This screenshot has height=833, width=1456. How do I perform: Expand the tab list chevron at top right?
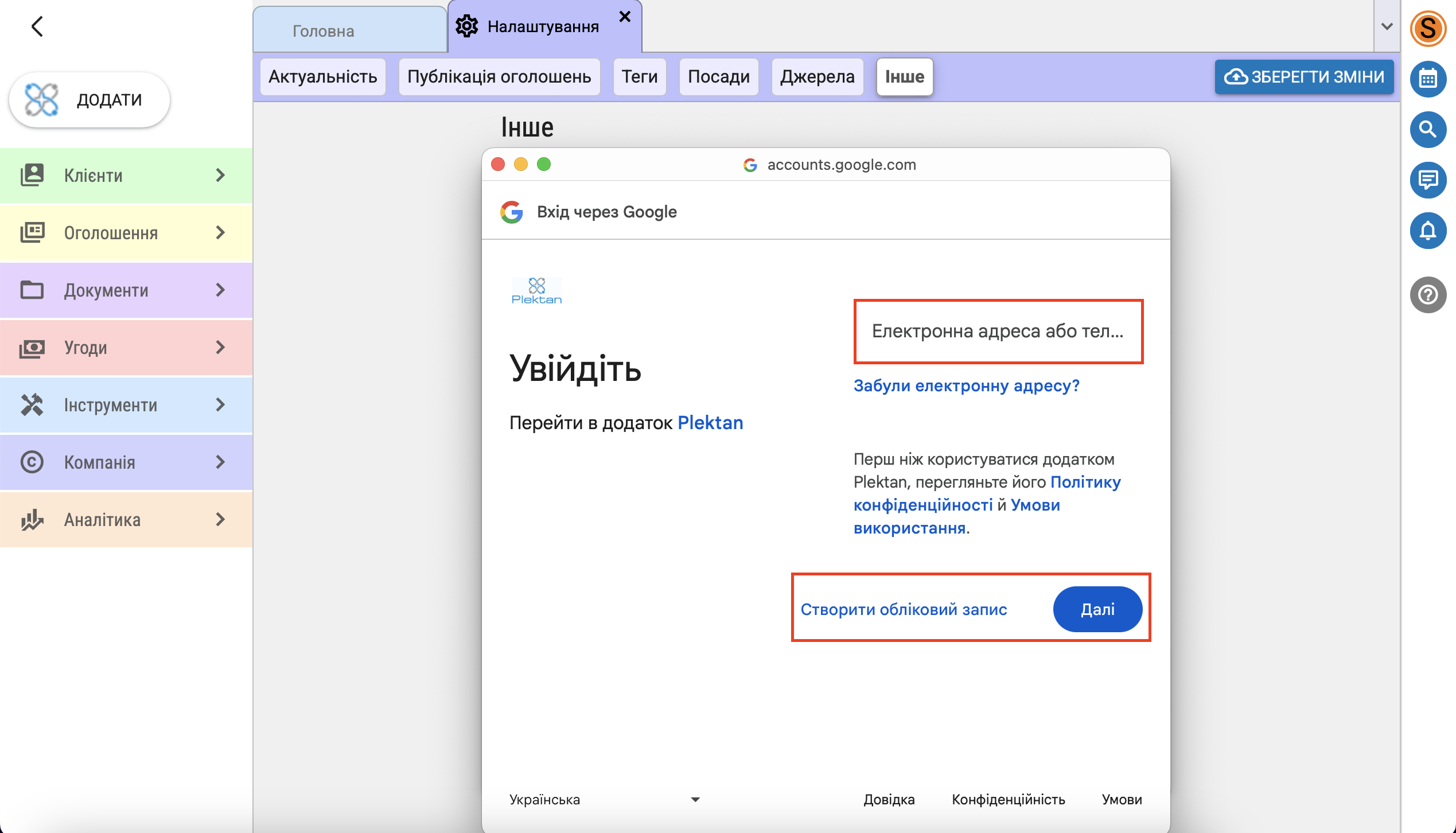click(x=1387, y=26)
